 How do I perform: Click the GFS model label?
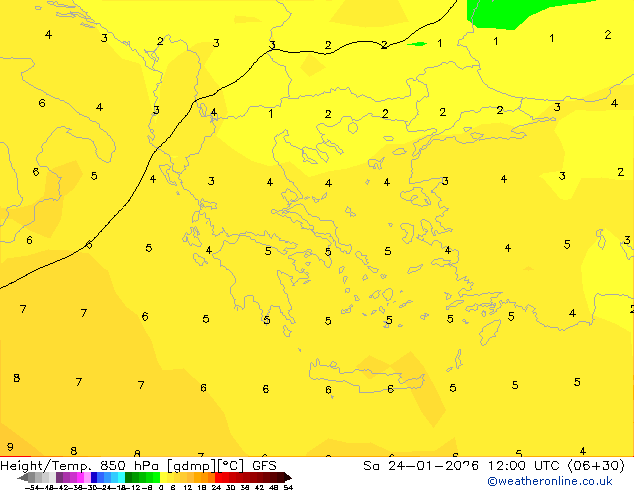[264, 466]
